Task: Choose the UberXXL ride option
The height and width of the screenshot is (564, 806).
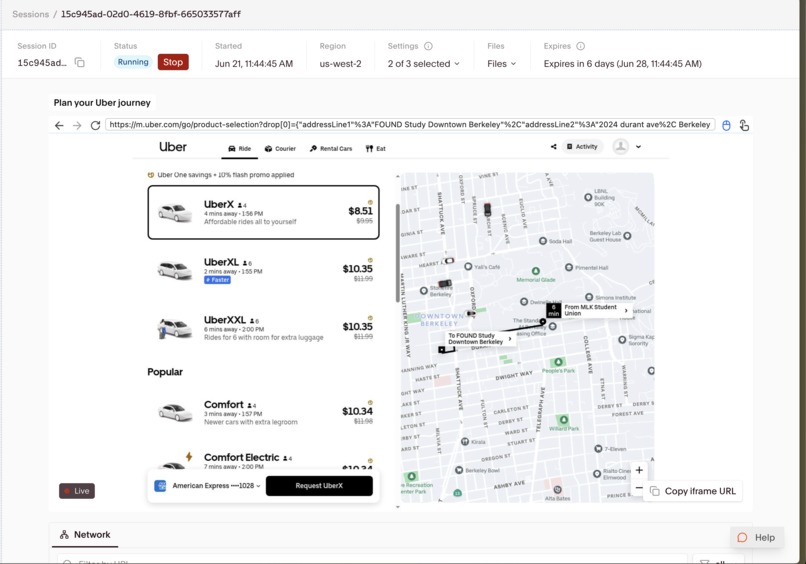Action: click(x=263, y=328)
